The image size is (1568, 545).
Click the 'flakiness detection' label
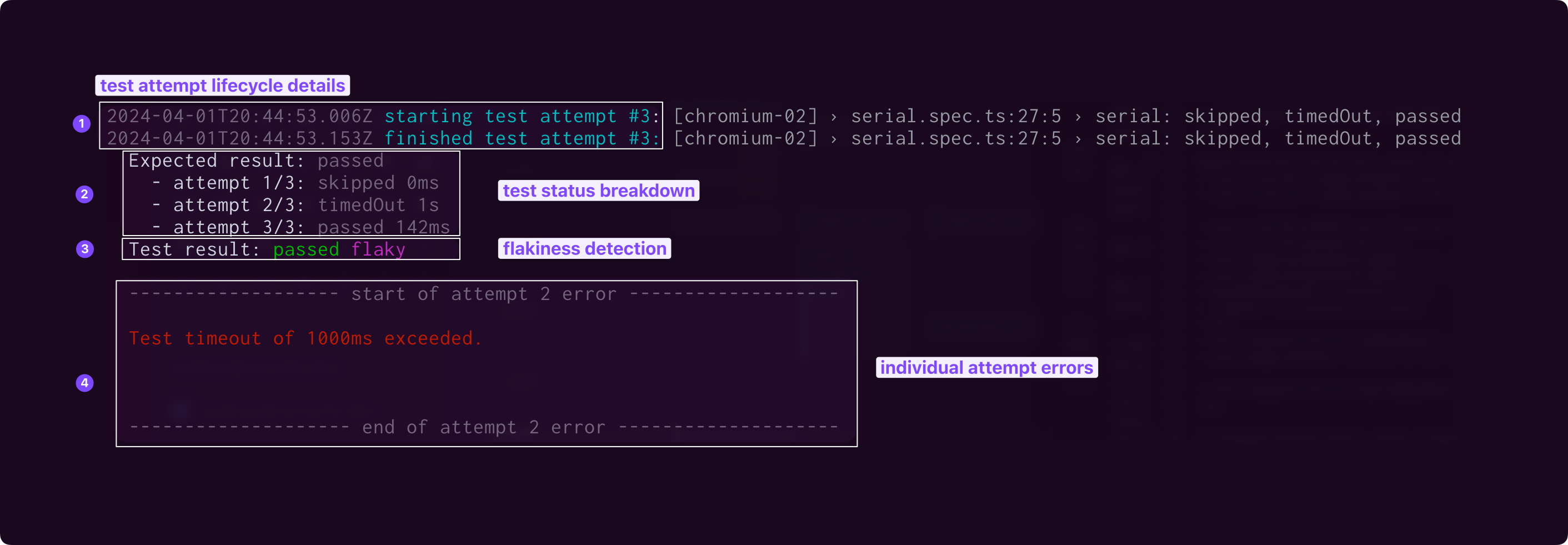(x=584, y=248)
